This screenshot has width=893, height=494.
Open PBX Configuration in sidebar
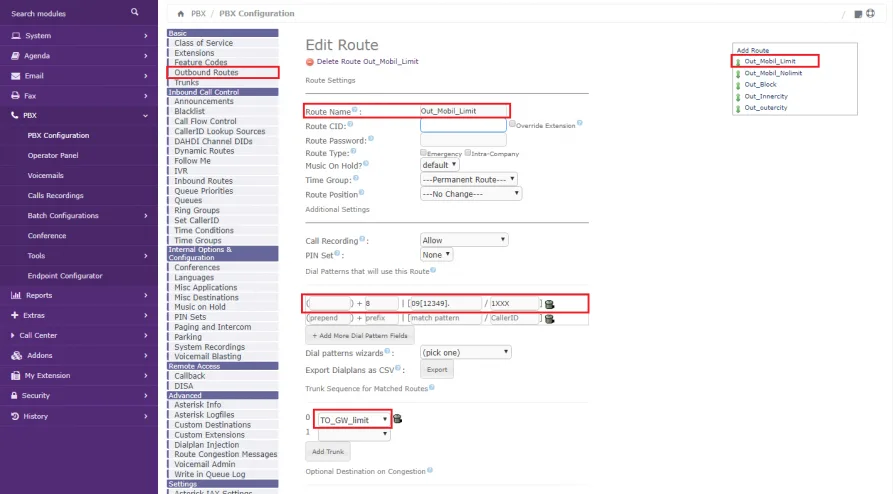click(58, 136)
